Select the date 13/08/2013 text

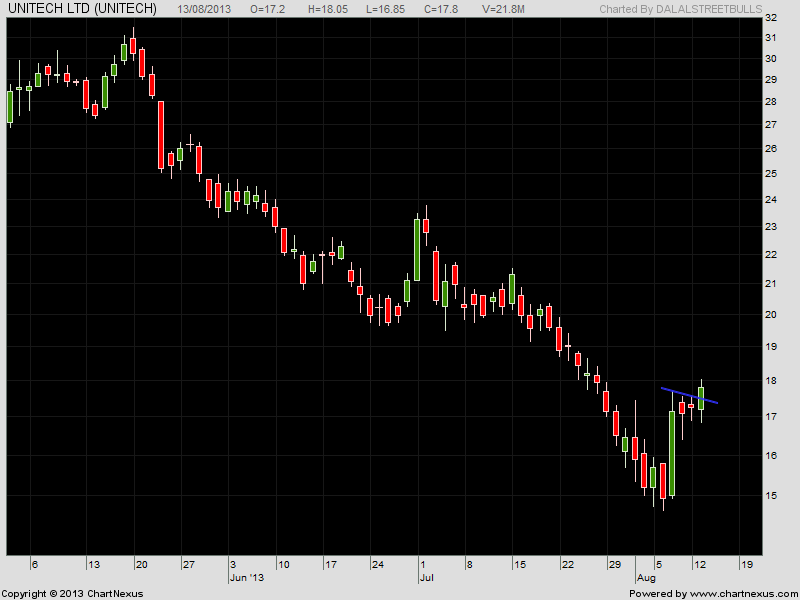tap(204, 9)
